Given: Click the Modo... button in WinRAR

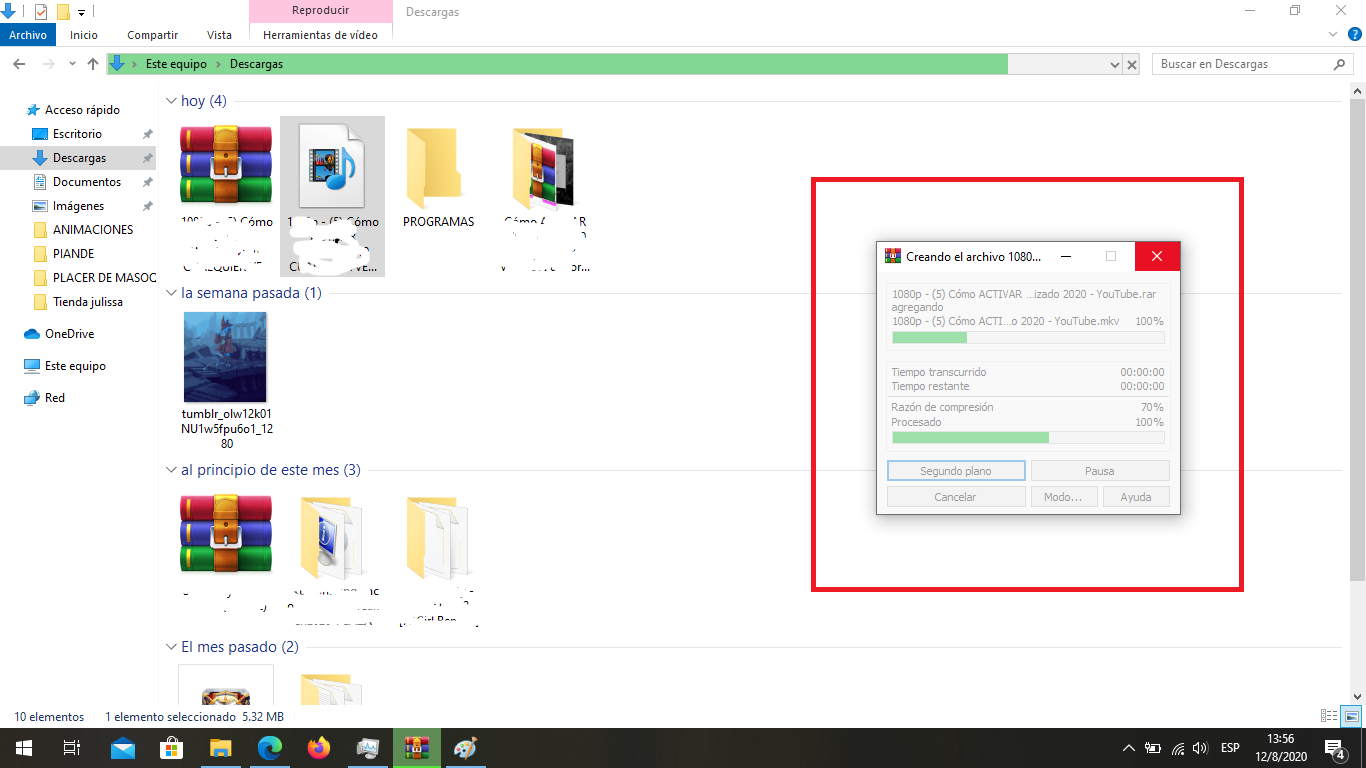Looking at the screenshot, I should tap(1064, 497).
